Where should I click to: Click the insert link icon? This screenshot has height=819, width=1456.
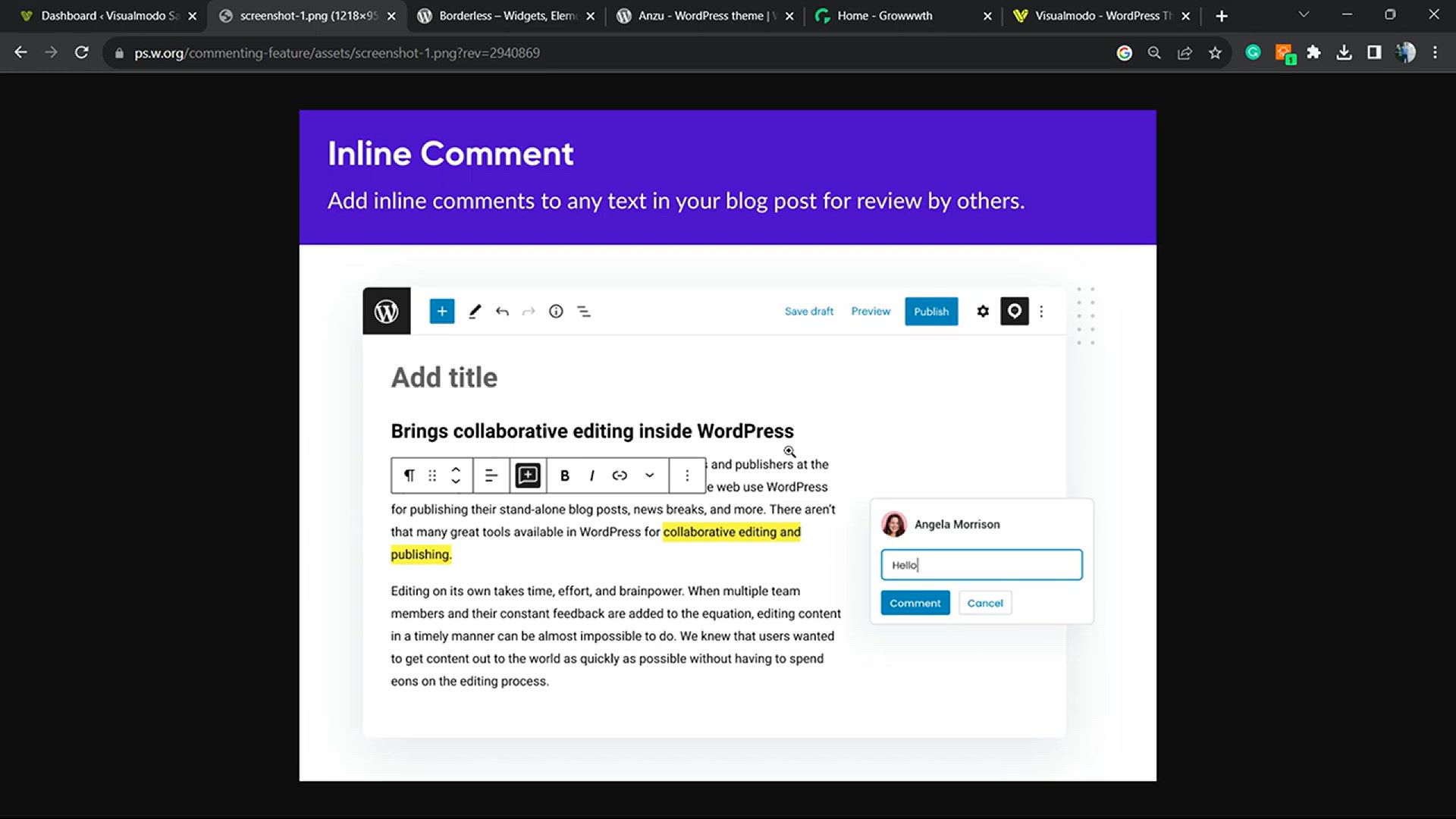tap(620, 475)
